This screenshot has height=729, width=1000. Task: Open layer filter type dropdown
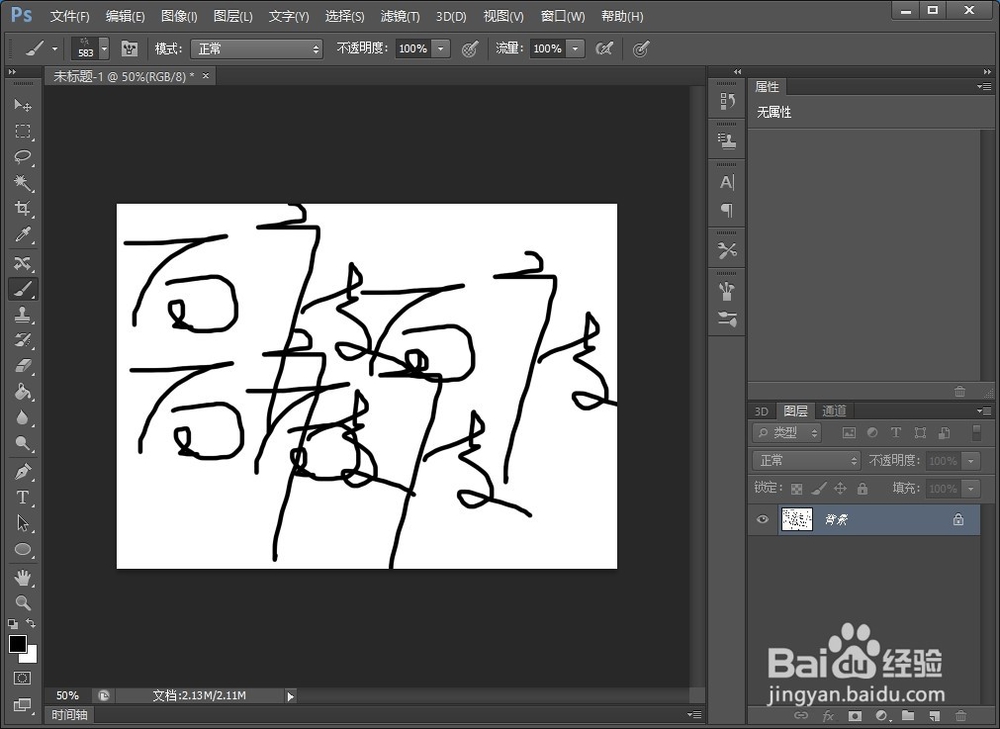click(787, 433)
